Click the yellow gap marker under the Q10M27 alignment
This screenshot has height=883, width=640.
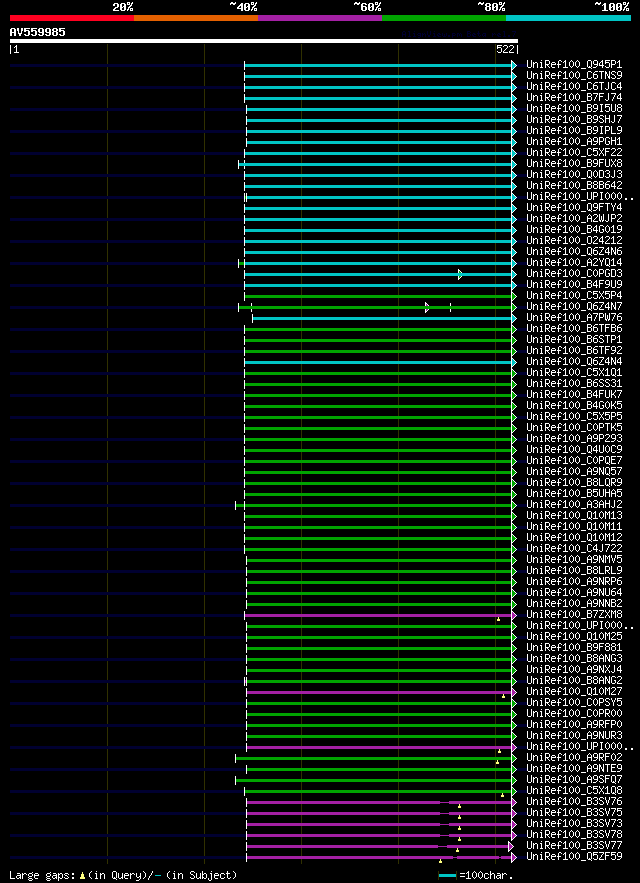coord(504,697)
